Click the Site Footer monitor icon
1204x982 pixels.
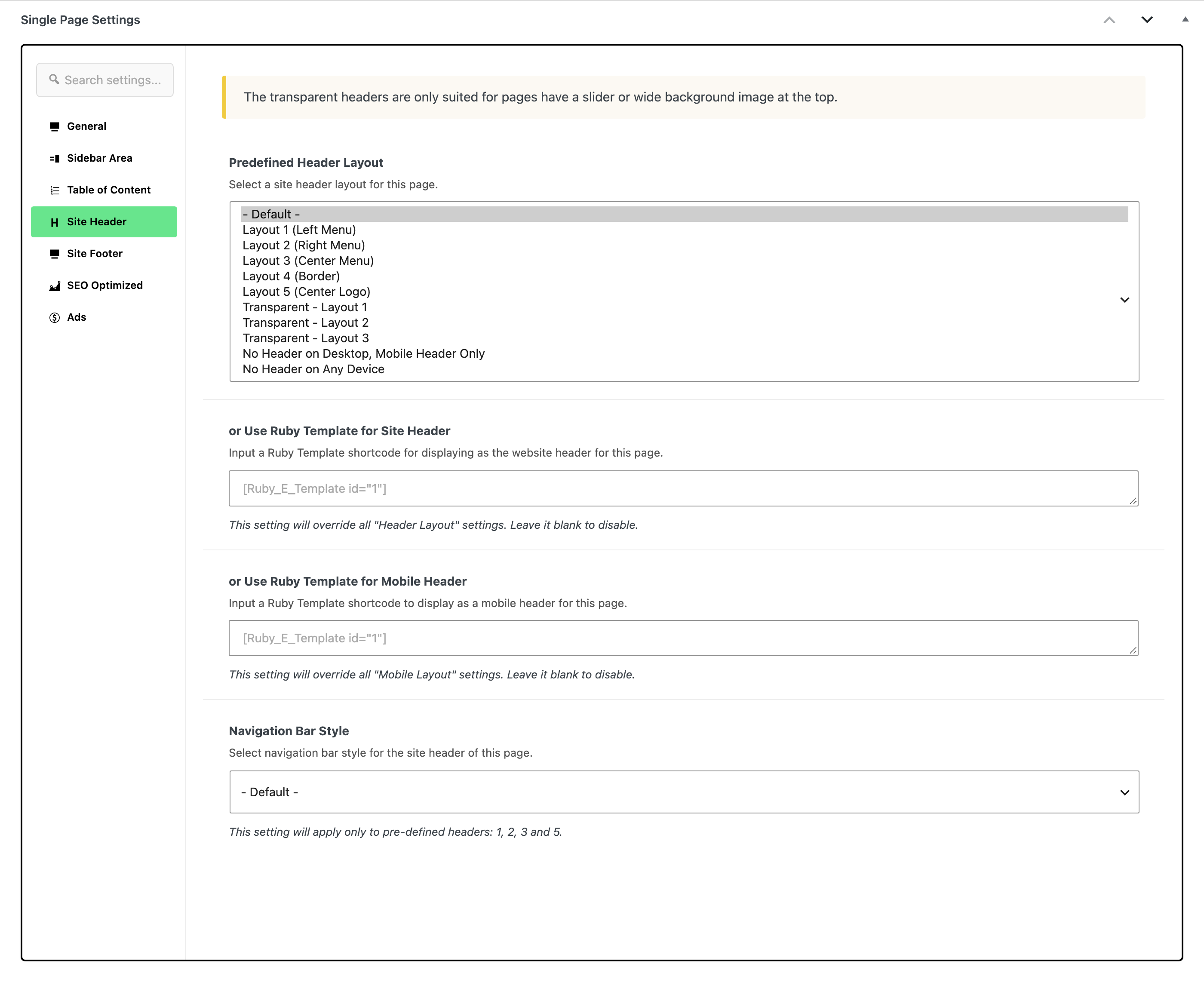[54, 254]
